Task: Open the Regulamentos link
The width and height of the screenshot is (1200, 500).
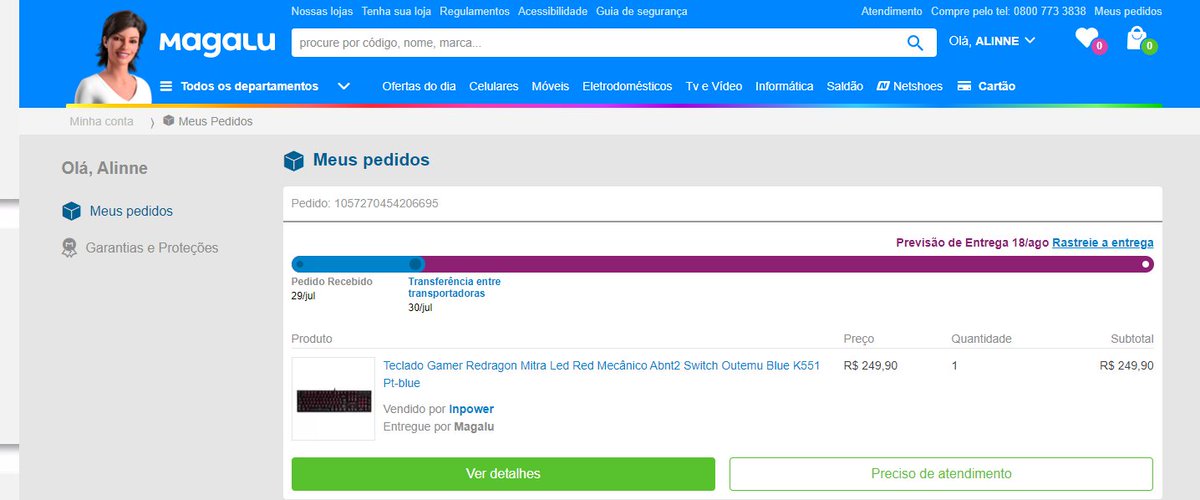Action: click(474, 11)
